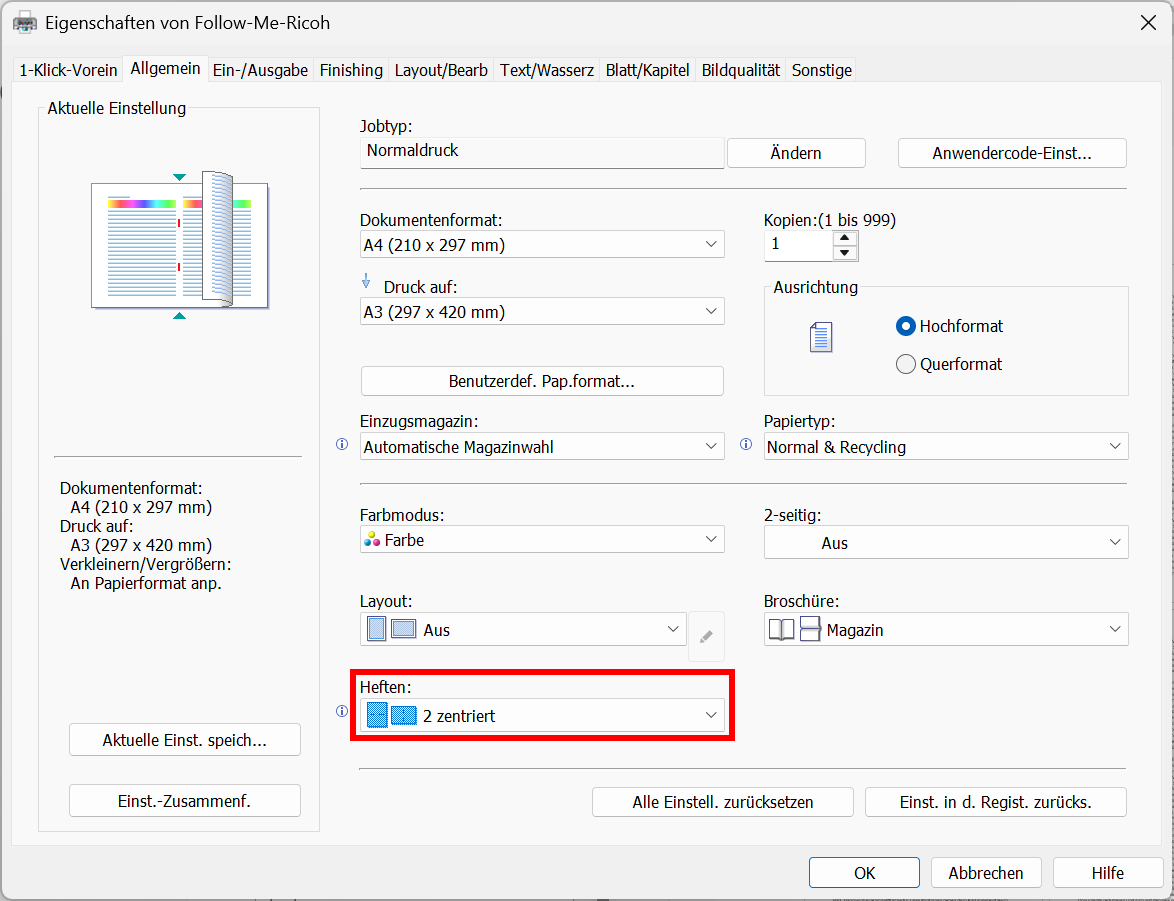
Task: Click Alle Einstell. zurücksetzen button
Action: (722, 802)
